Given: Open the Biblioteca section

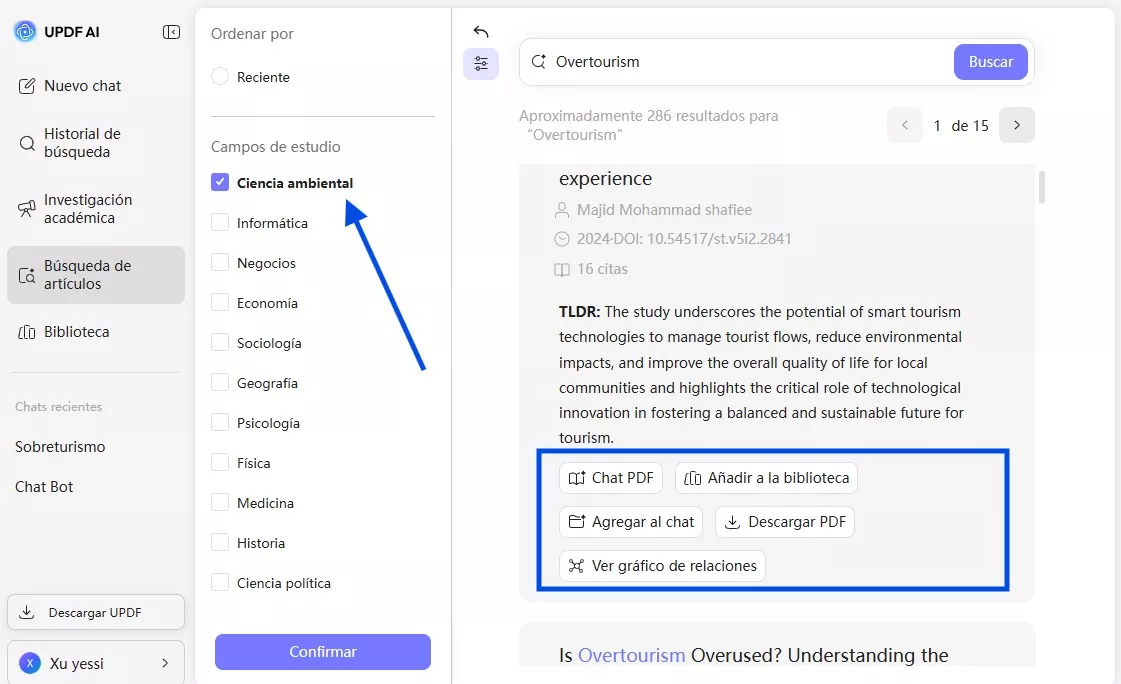Looking at the screenshot, I should [76, 332].
